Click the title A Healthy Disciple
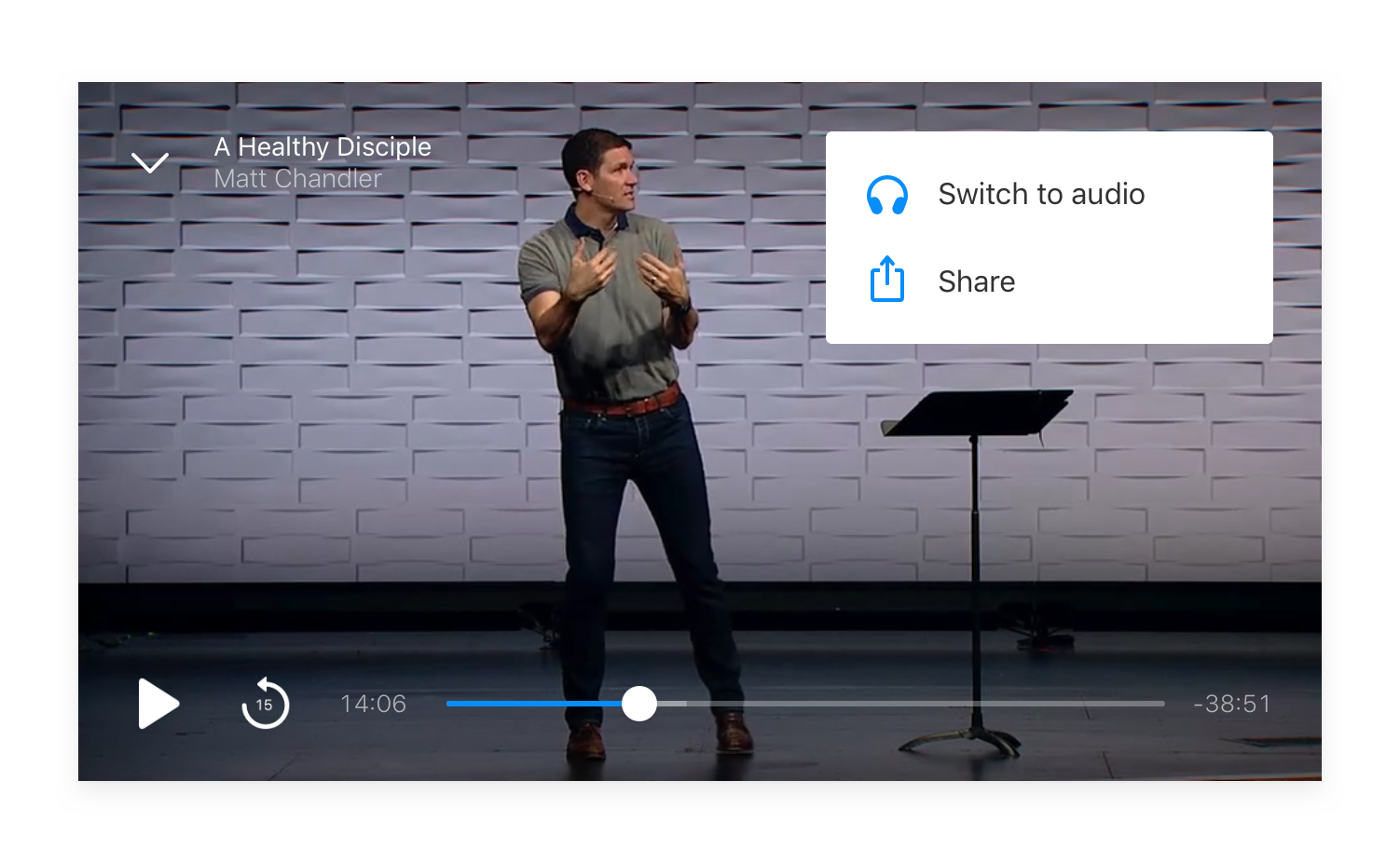The width and height of the screenshot is (1400, 863). [x=323, y=147]
